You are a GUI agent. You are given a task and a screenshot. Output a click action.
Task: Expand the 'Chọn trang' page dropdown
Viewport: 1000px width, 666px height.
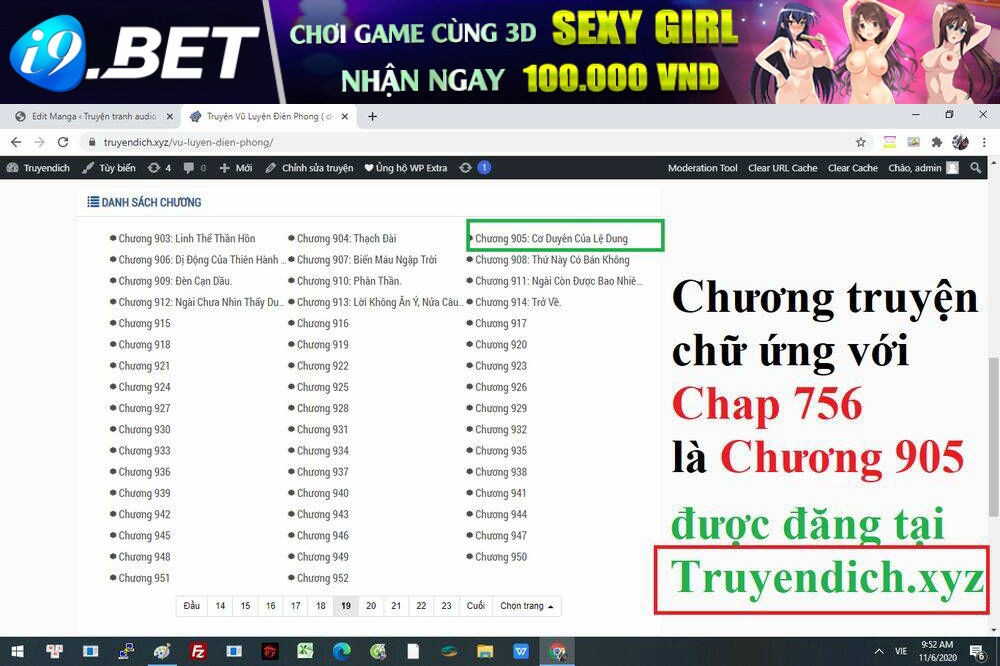coord(527,606)
